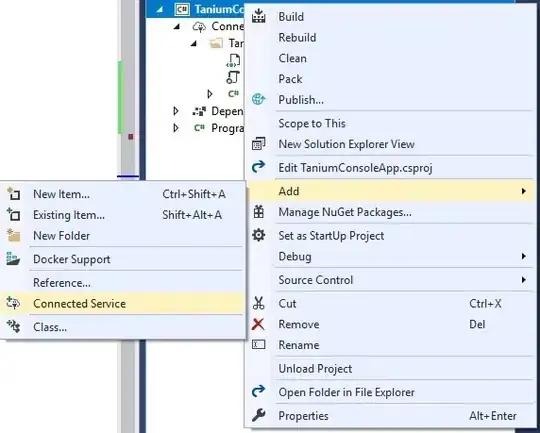Click the Docker Support whale icon
Viewport: 540px width, 433px height.
(x=13, y=259)
